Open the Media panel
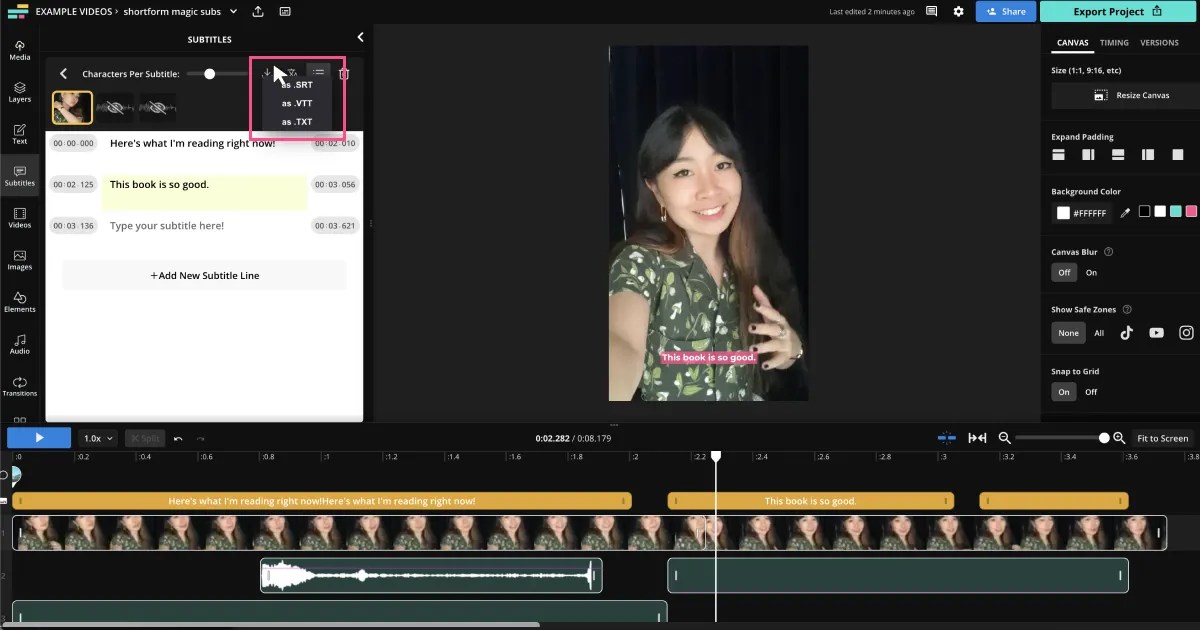The width and height of the screenshot is (1200, 630). coord(19,50)
